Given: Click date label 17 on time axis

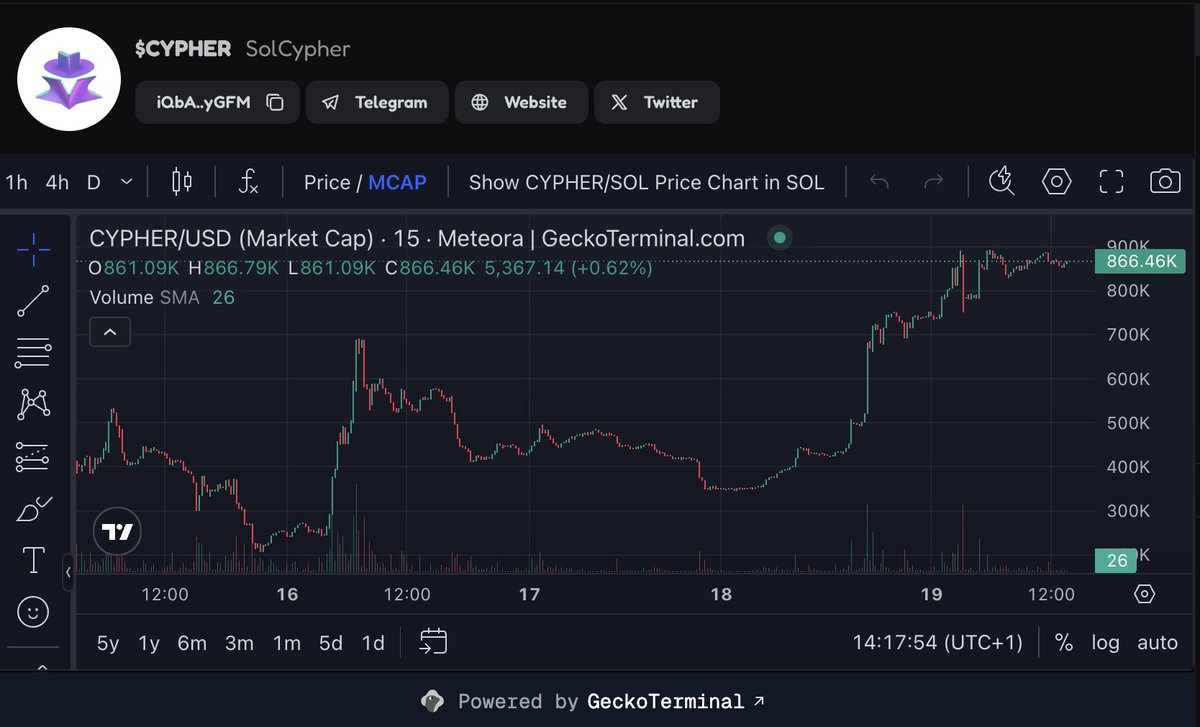Looking at the screenshot, I should [529, 594].
